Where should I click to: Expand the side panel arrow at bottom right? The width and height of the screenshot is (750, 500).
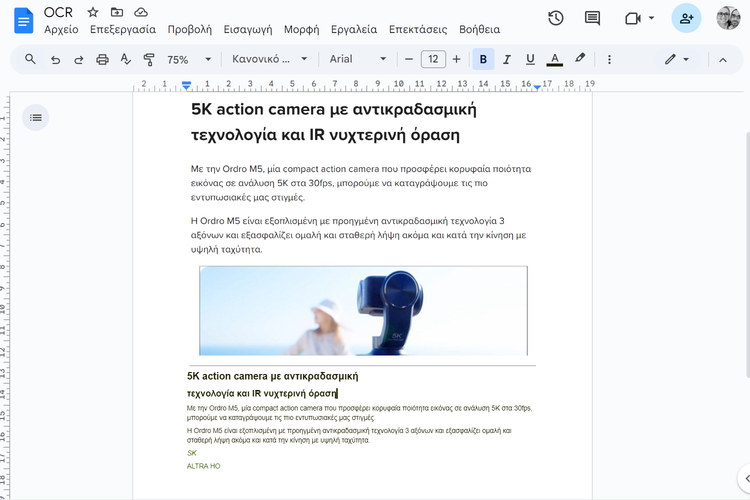[745, 478]
